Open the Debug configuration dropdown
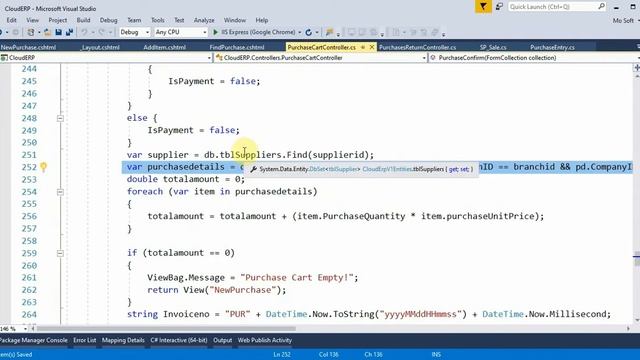This screenshot has height=360, width=640. coord(135,32)
